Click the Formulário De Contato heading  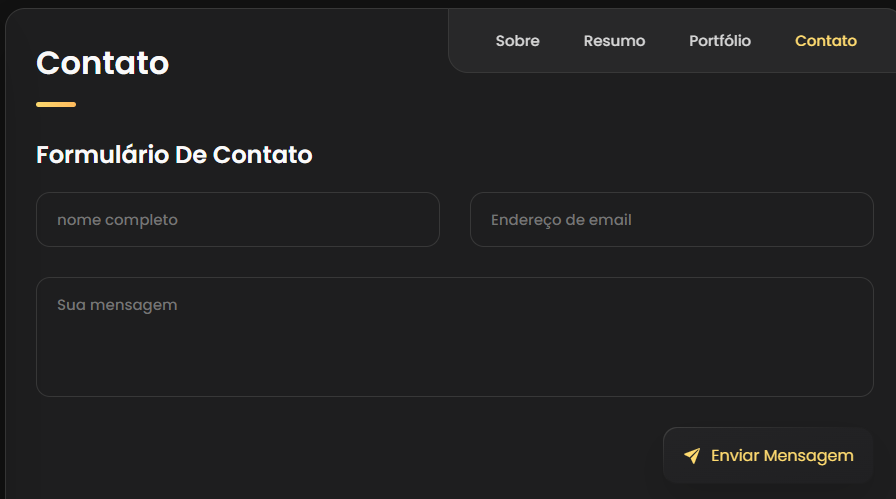click(x=174, y=155)
